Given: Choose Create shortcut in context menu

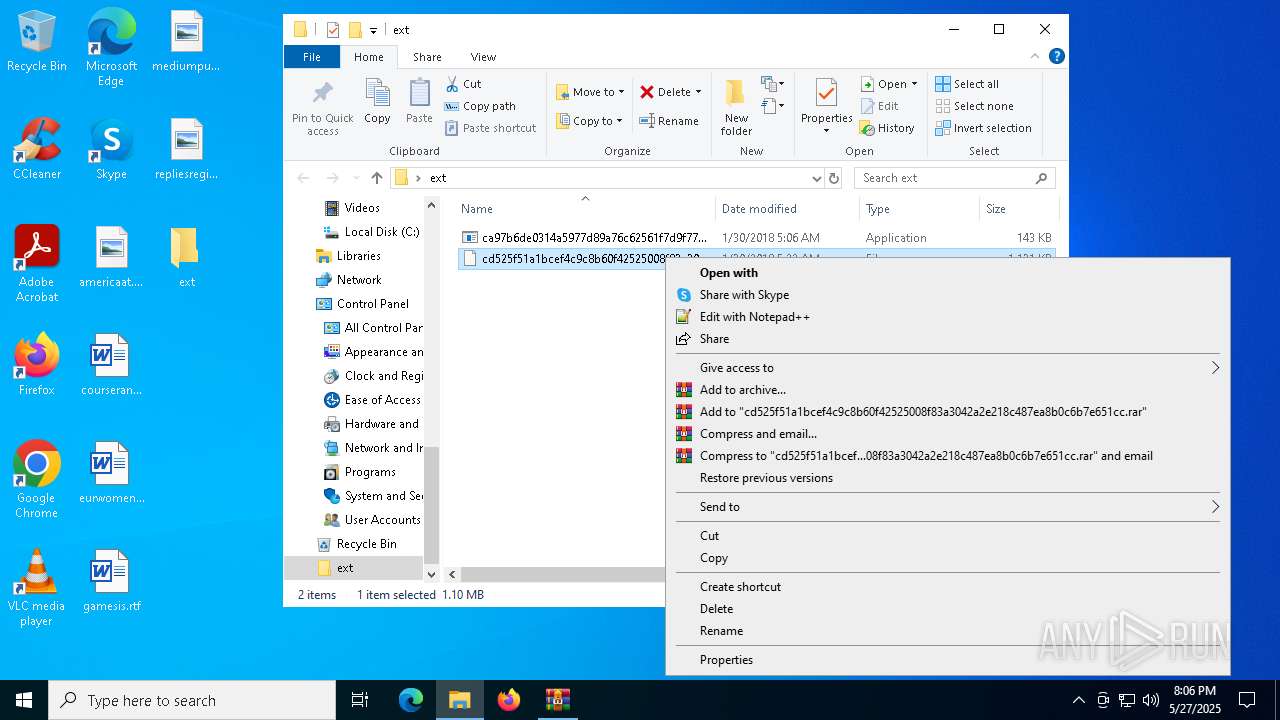Looking at the screenshot, I should 947,587.
